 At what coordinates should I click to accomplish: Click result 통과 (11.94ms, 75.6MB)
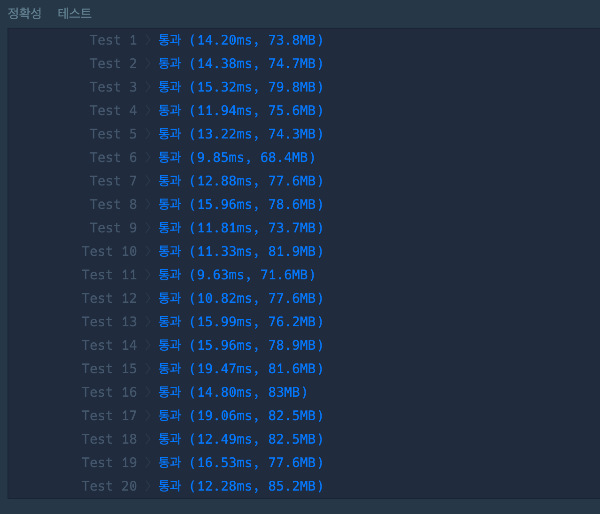(241, 111)
